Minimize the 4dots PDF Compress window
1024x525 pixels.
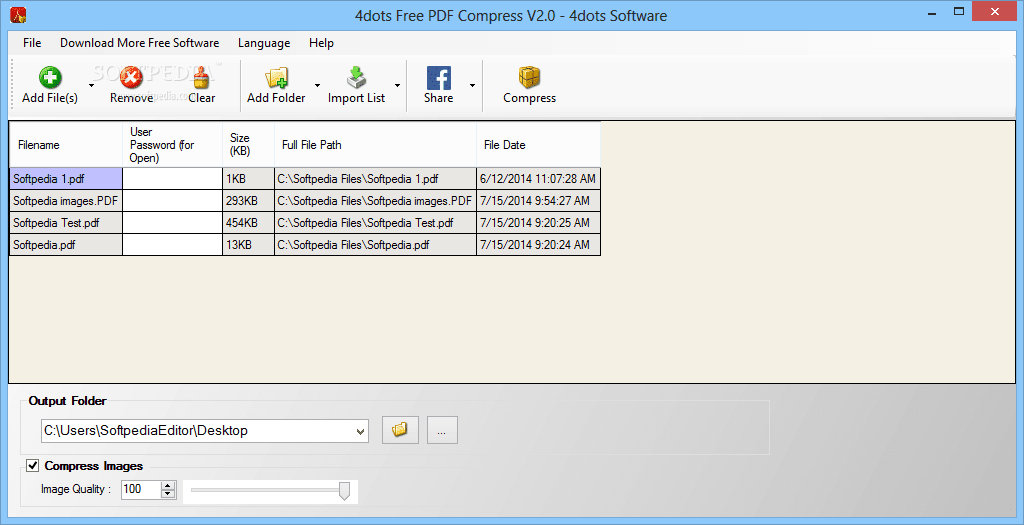tap(932, 12)
